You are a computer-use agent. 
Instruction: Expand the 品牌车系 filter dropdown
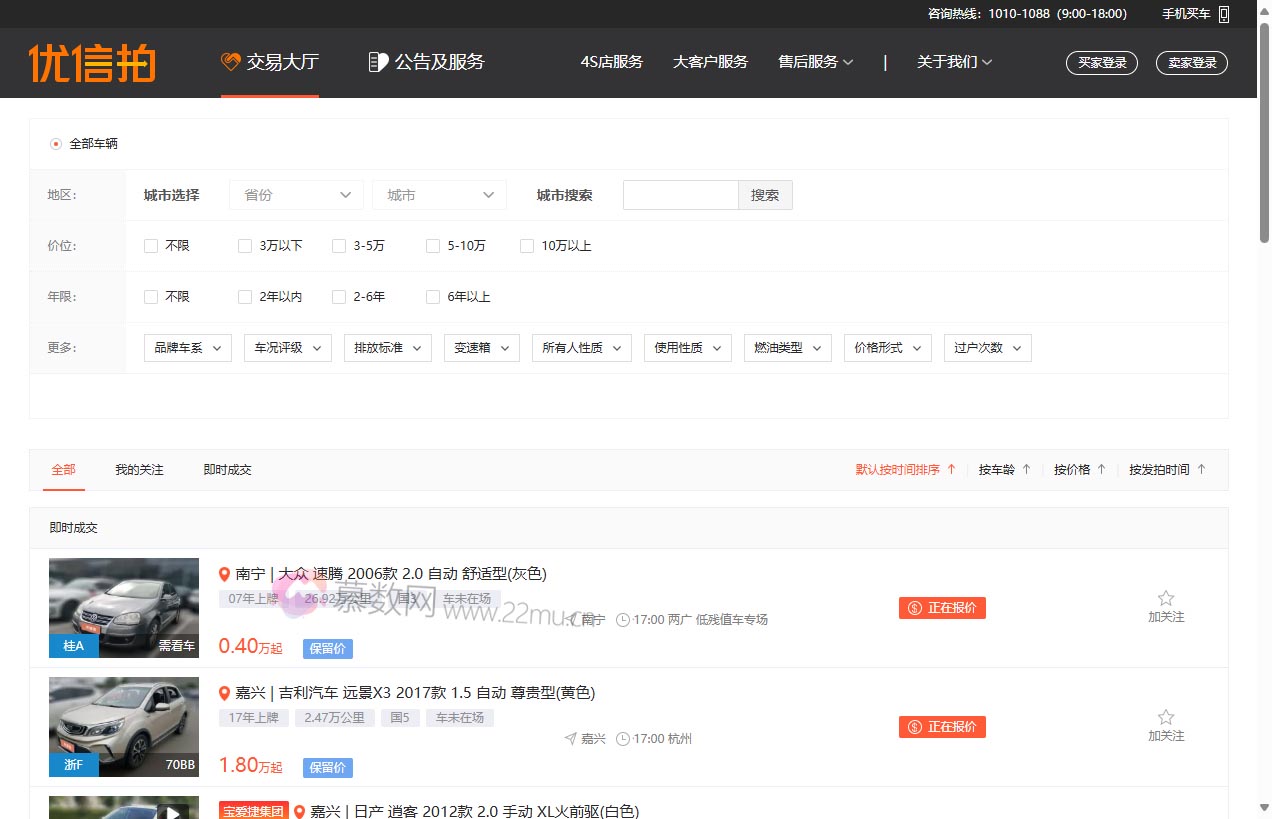tap(188, 348)
